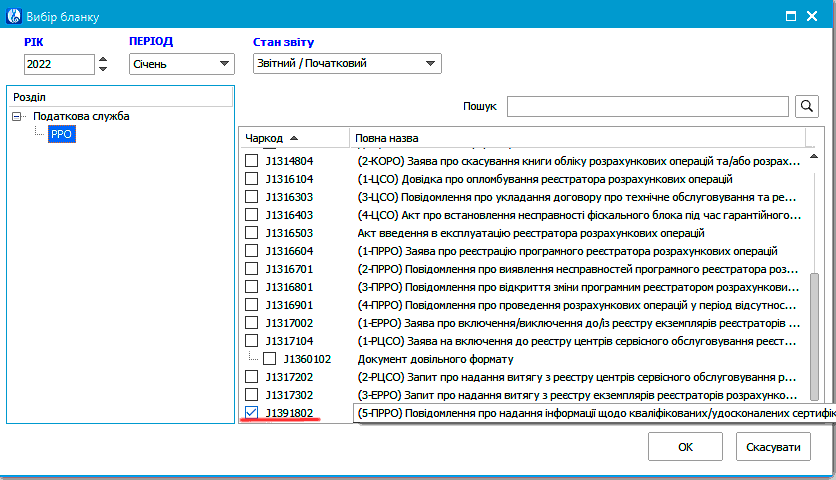This screenshot has width=836, height=480.
Task: Open the Період month dropdown
Action: pos(180,64)
